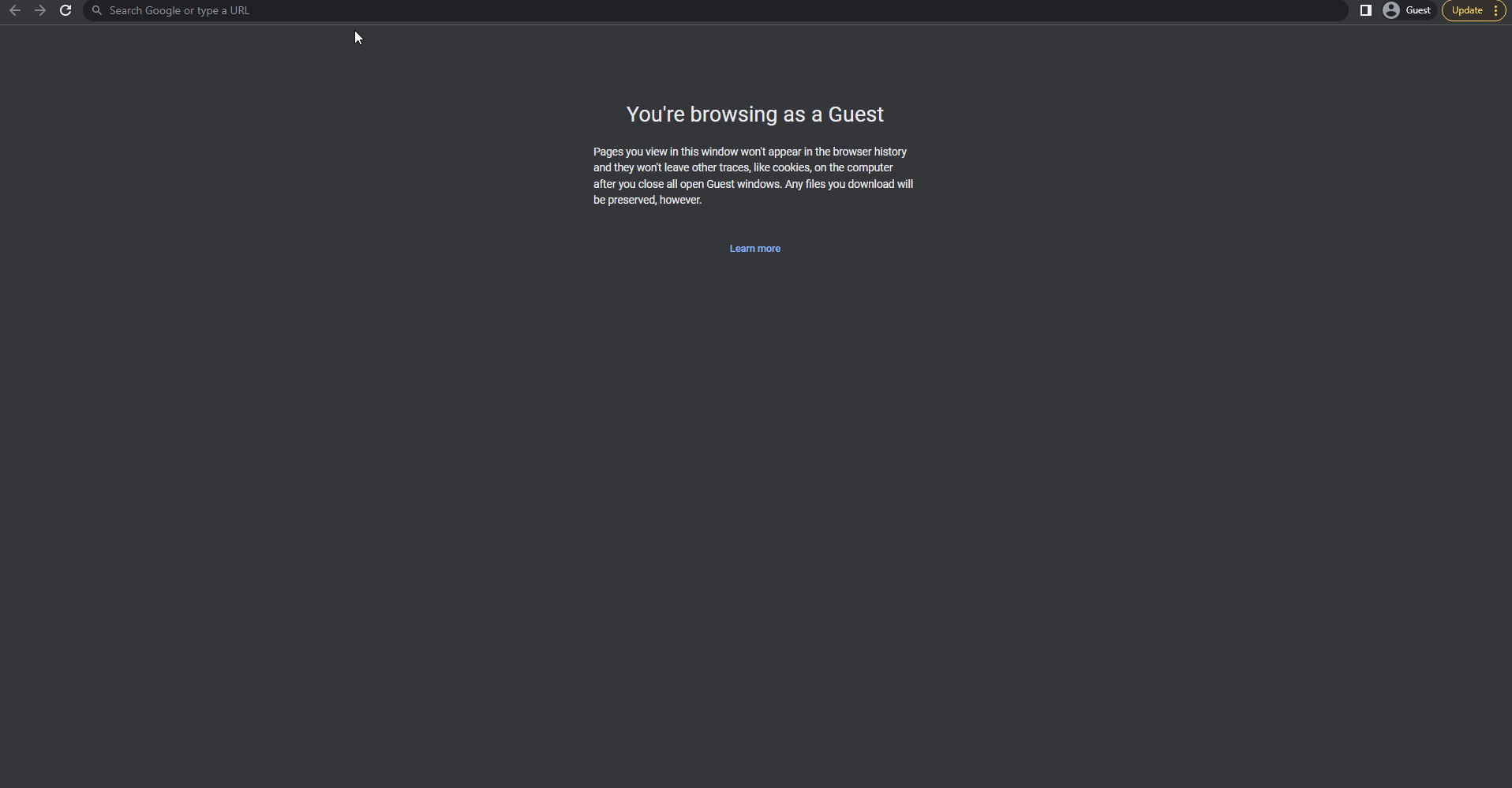
Task: Go forward using the forward arrow
Action: (40, 10)
